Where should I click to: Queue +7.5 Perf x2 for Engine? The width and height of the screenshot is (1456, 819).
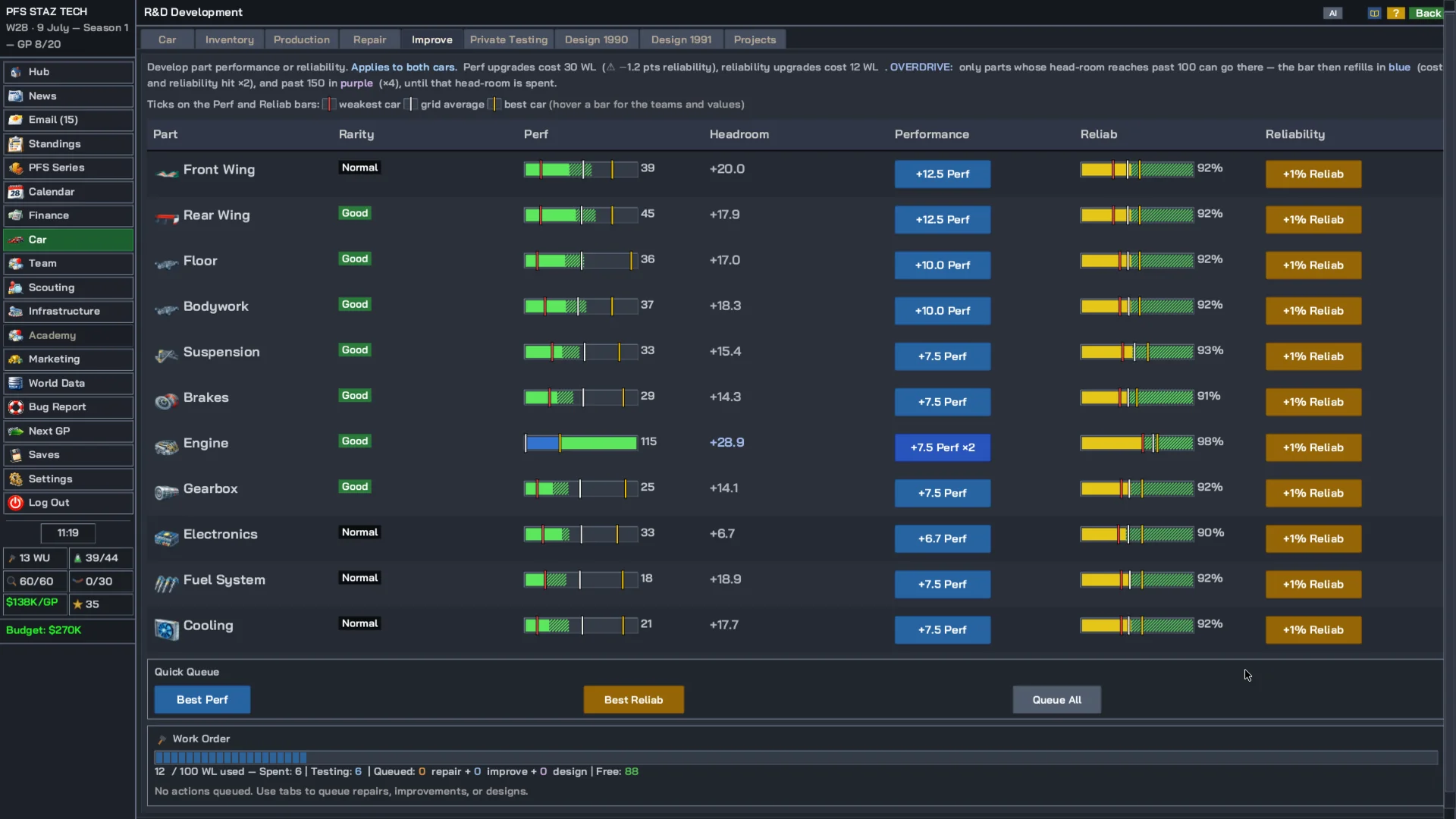pos(942,447)
